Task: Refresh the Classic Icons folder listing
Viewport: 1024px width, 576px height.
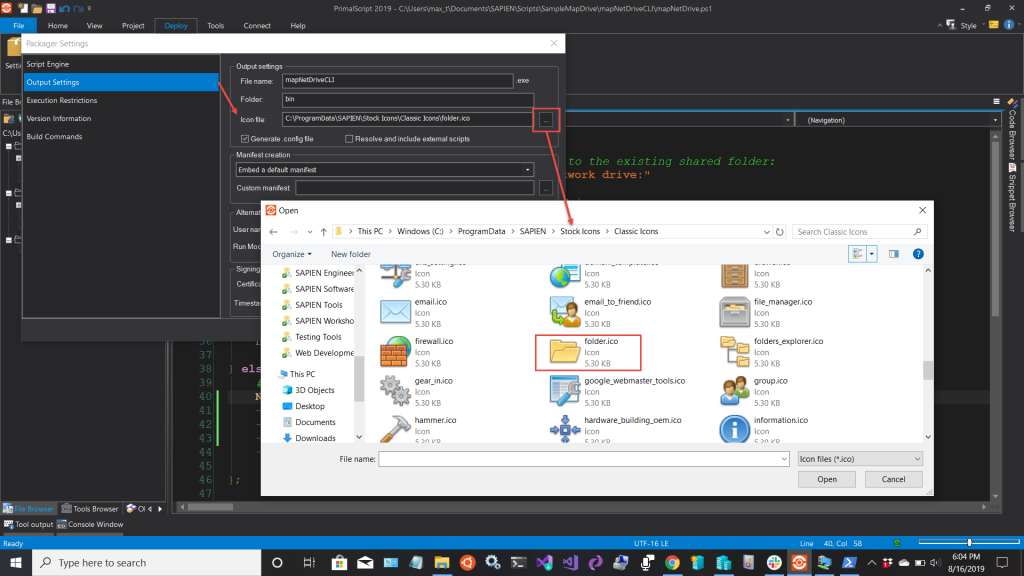Action: [779, 232]
